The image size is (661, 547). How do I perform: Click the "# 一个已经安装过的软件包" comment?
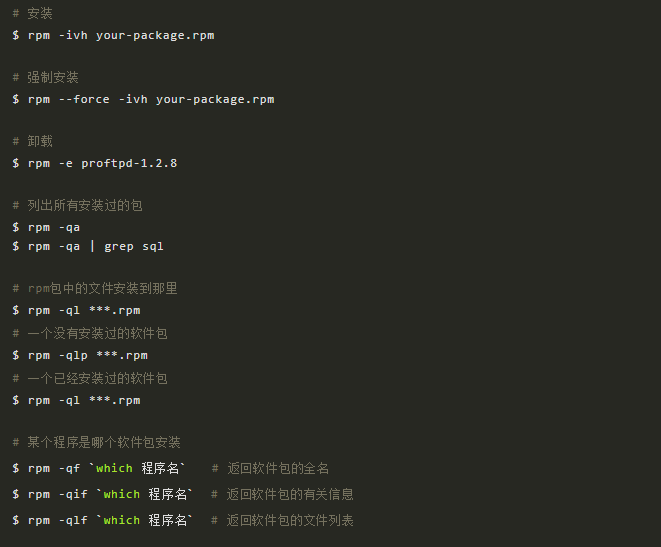coord(90,378)
